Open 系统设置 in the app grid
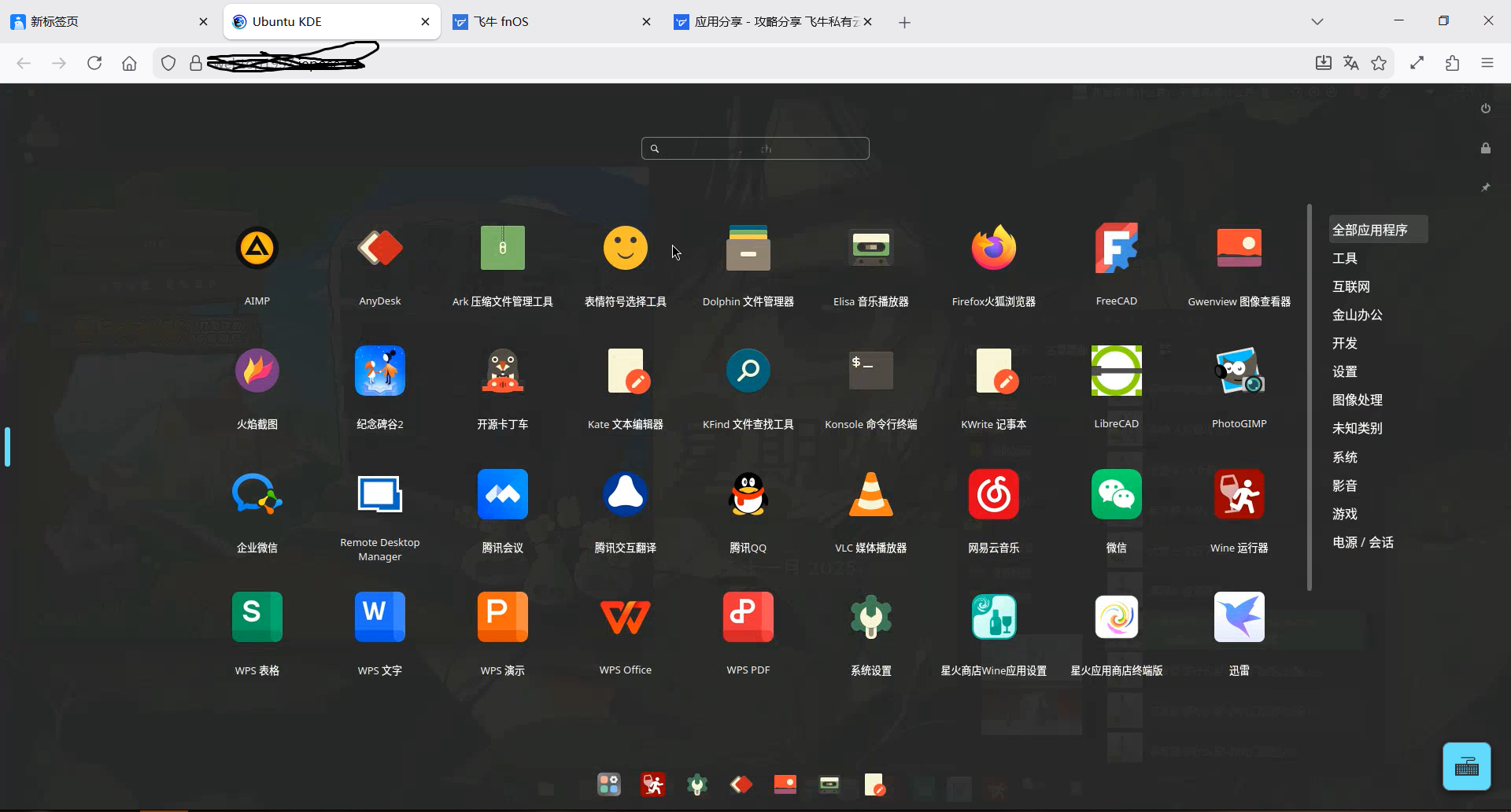This screenshot has height=812, width=1511. (871, 617)
